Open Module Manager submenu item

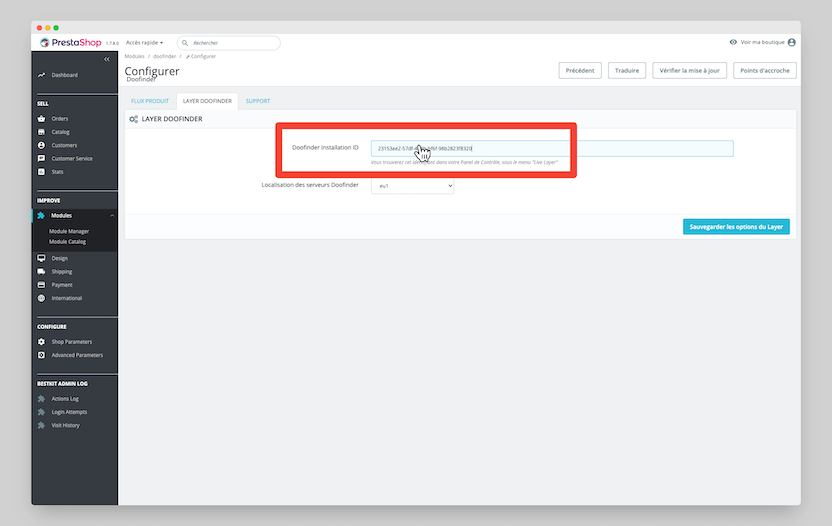click(x=69, y=231)
